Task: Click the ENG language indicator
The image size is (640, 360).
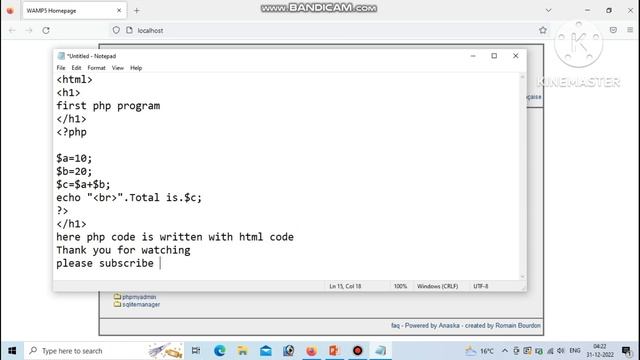Action: [x=575, y=351]
